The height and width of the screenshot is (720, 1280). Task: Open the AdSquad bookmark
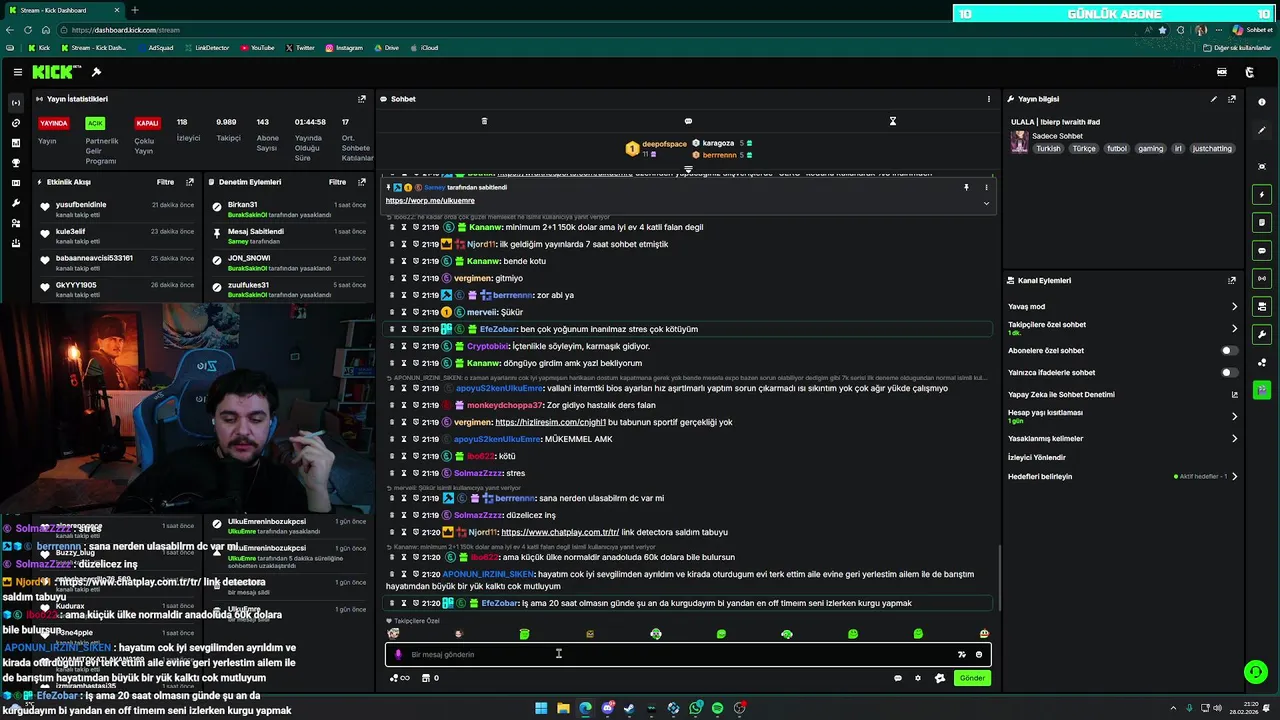tap(155, 48)
